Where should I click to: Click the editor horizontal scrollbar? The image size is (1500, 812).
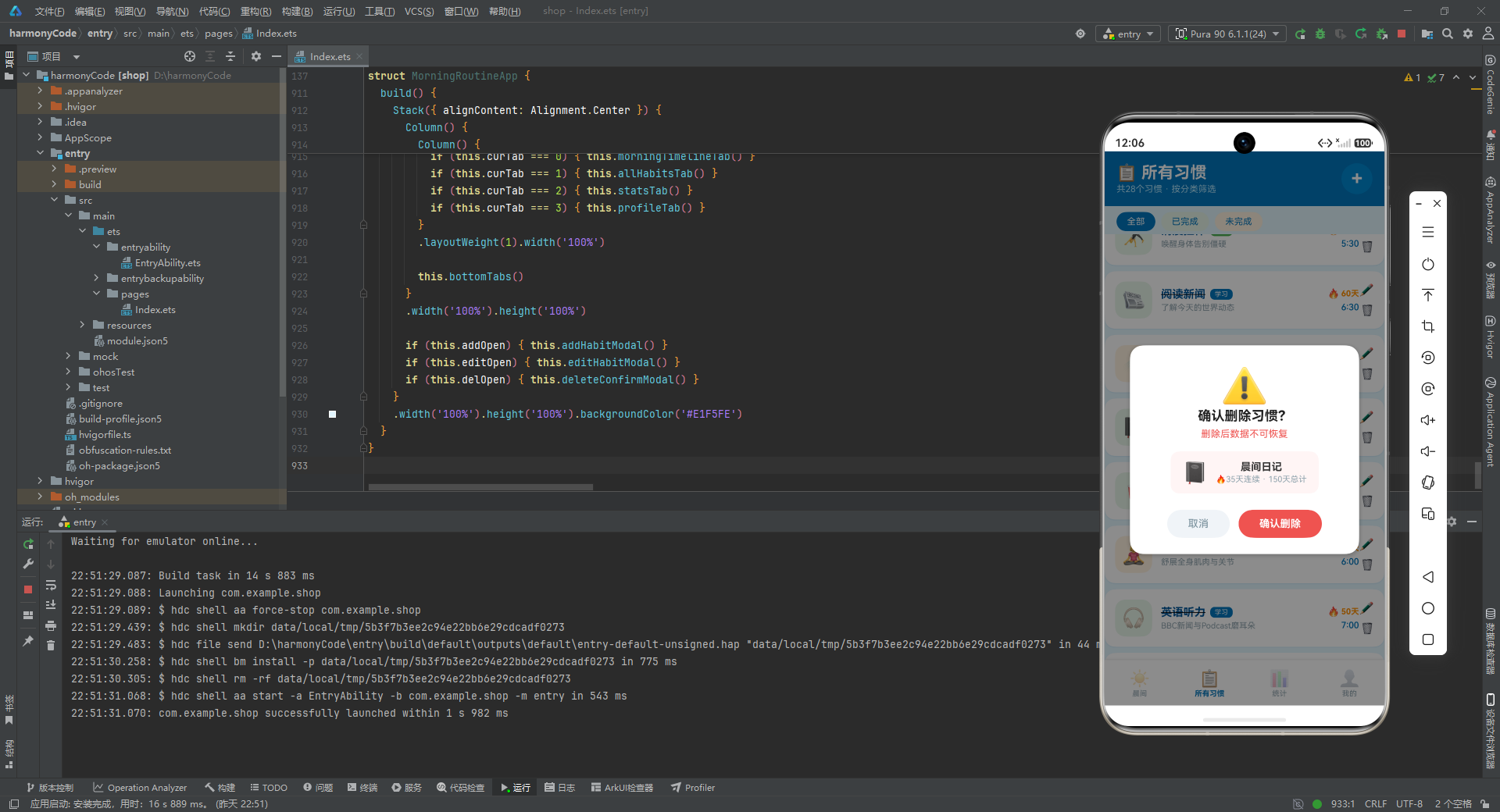pyautogui.click(x=480, y=487)
